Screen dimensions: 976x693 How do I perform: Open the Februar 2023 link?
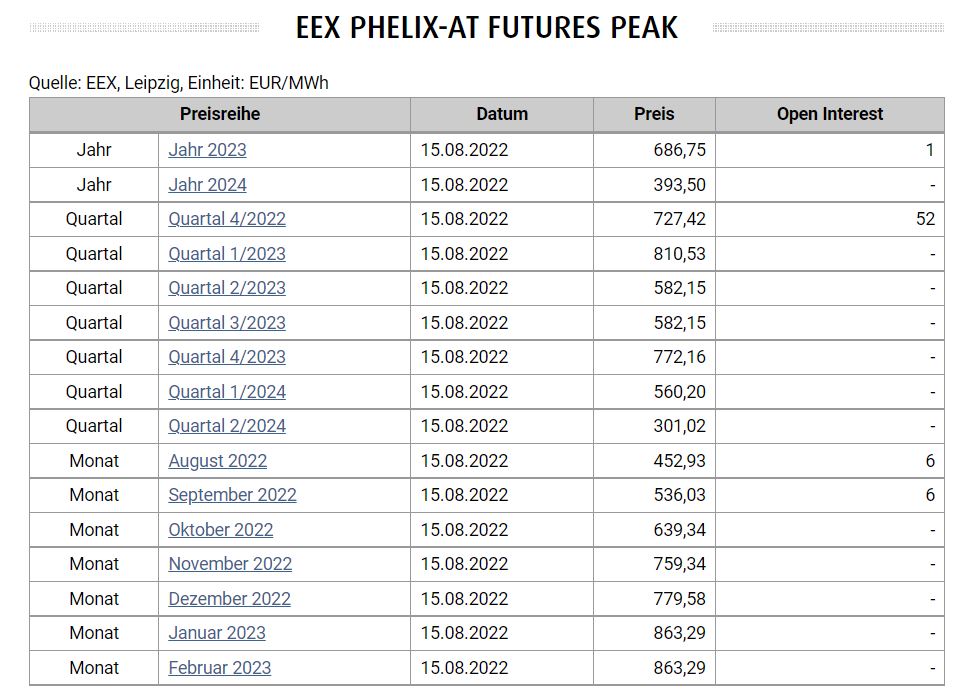[219, 668]
